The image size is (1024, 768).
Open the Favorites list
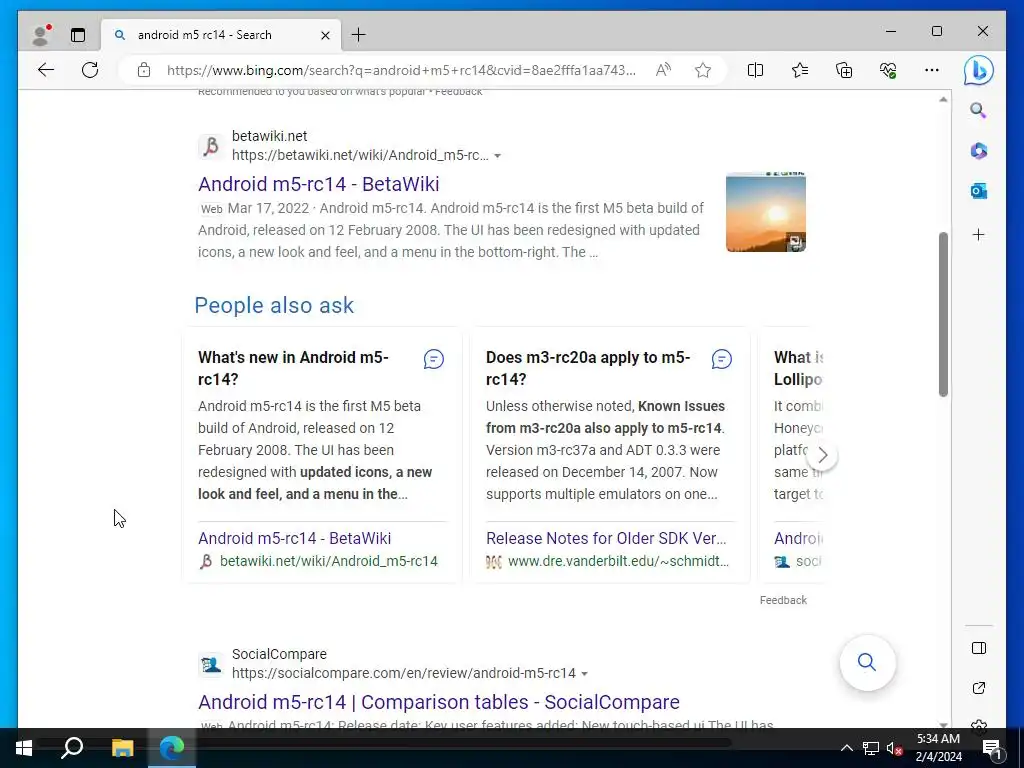click(799, 70)
